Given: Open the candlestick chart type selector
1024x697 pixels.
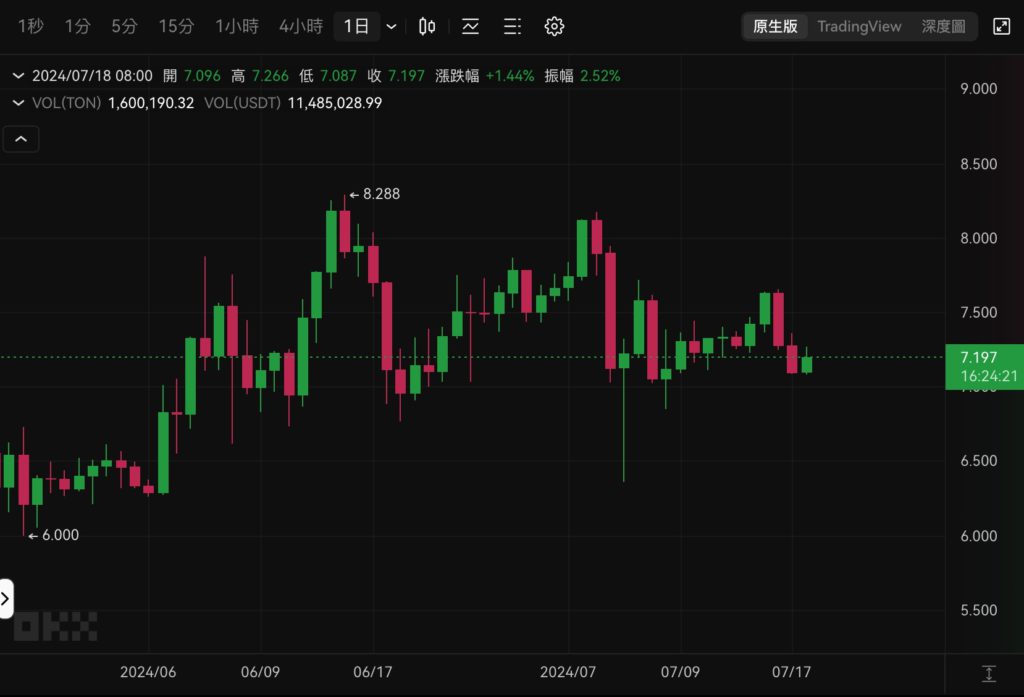Looking at the screenshot, I should pyautogui.click(x=427, y=26).
